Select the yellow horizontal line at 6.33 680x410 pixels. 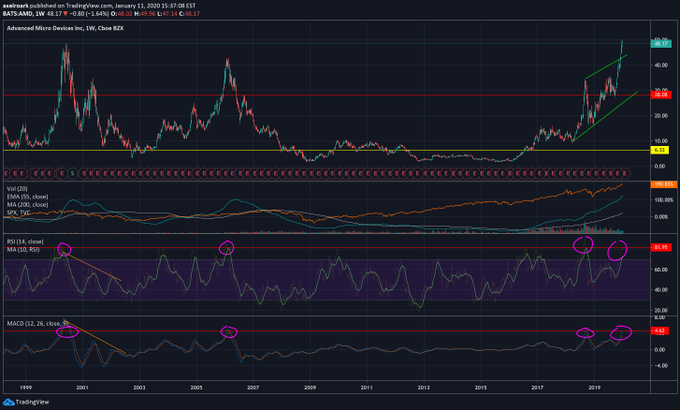(327, 150)
